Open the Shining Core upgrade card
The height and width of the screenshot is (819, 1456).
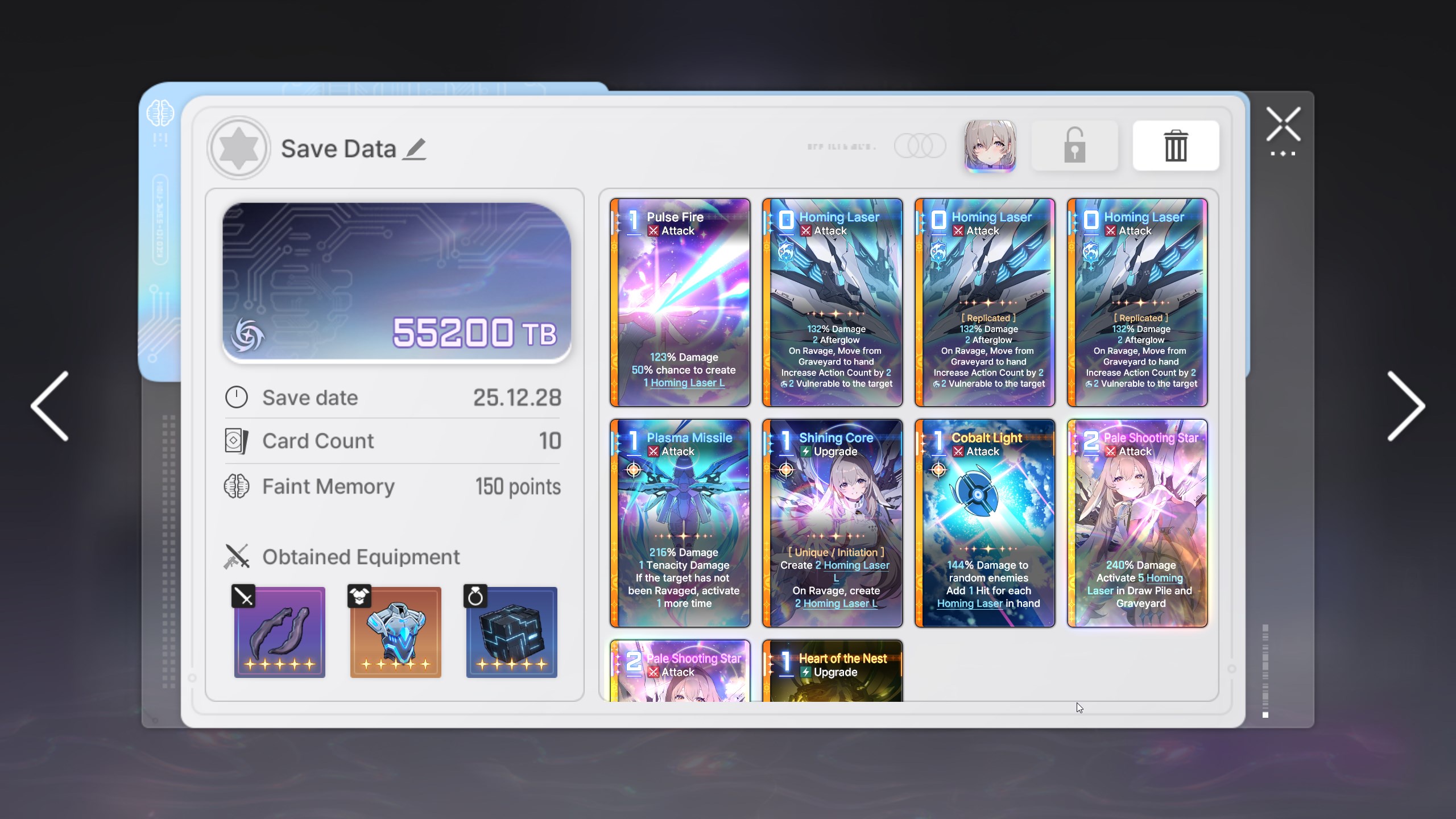click(832, 523)
